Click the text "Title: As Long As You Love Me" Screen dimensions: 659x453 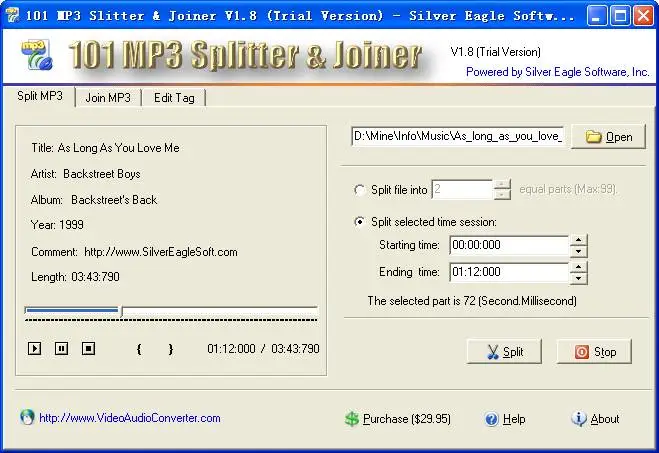coord(105,148)
